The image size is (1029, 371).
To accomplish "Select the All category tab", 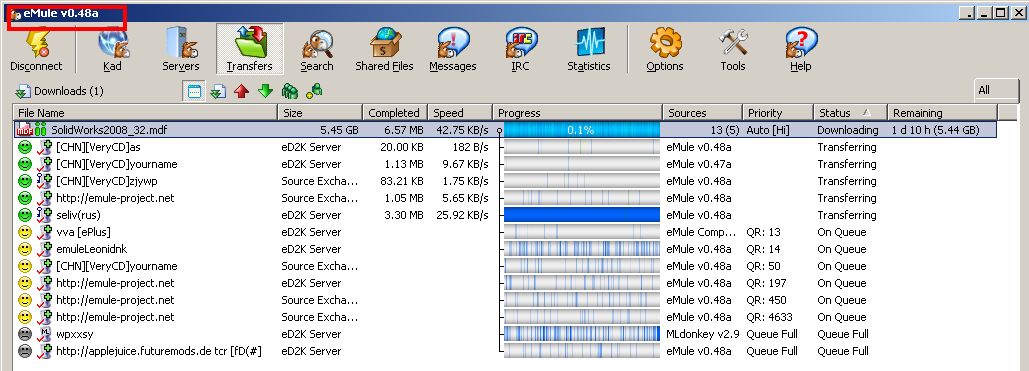I will pos(996,91).
